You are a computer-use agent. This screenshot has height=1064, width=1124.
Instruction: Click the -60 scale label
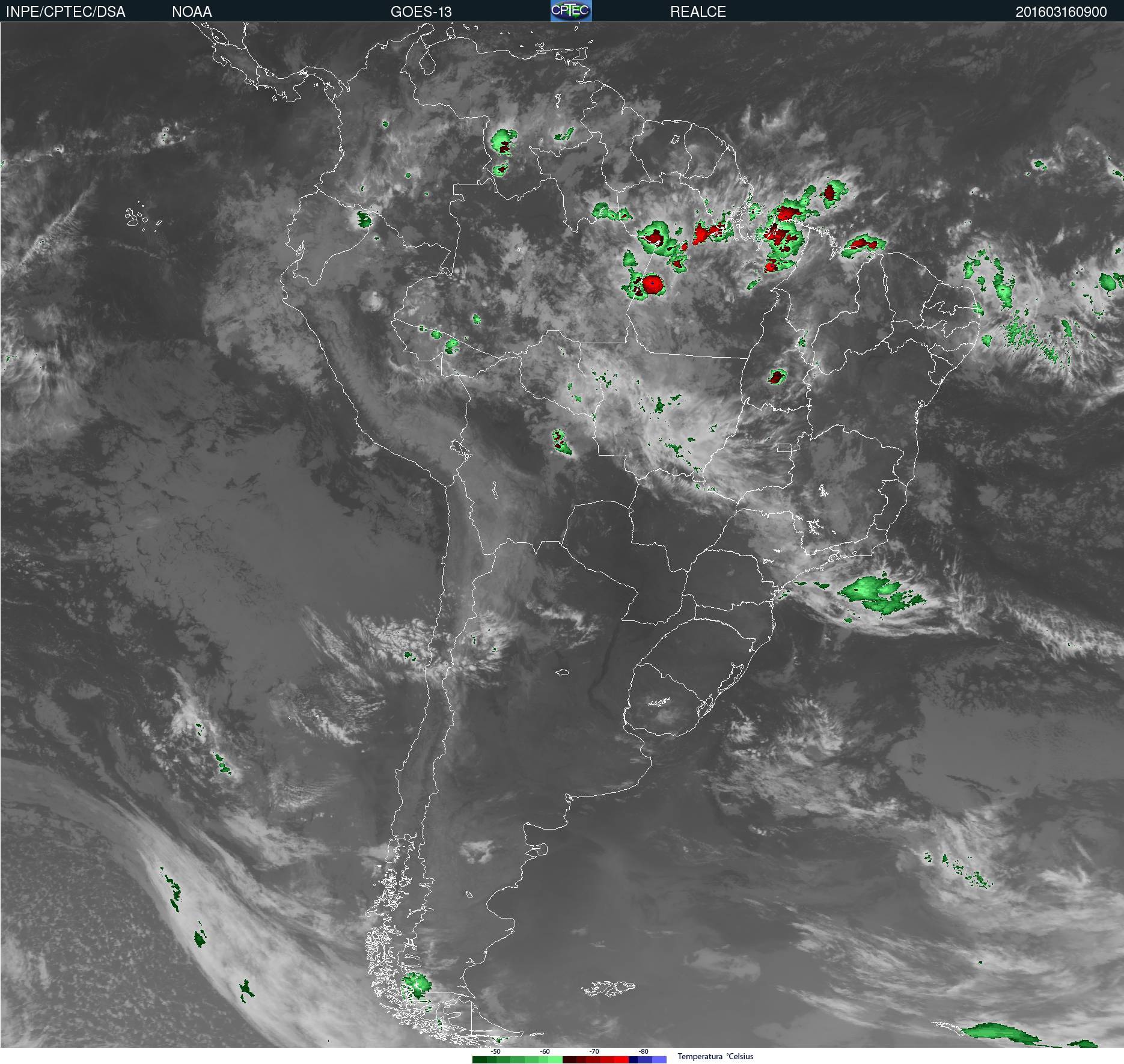[545, 1051]
